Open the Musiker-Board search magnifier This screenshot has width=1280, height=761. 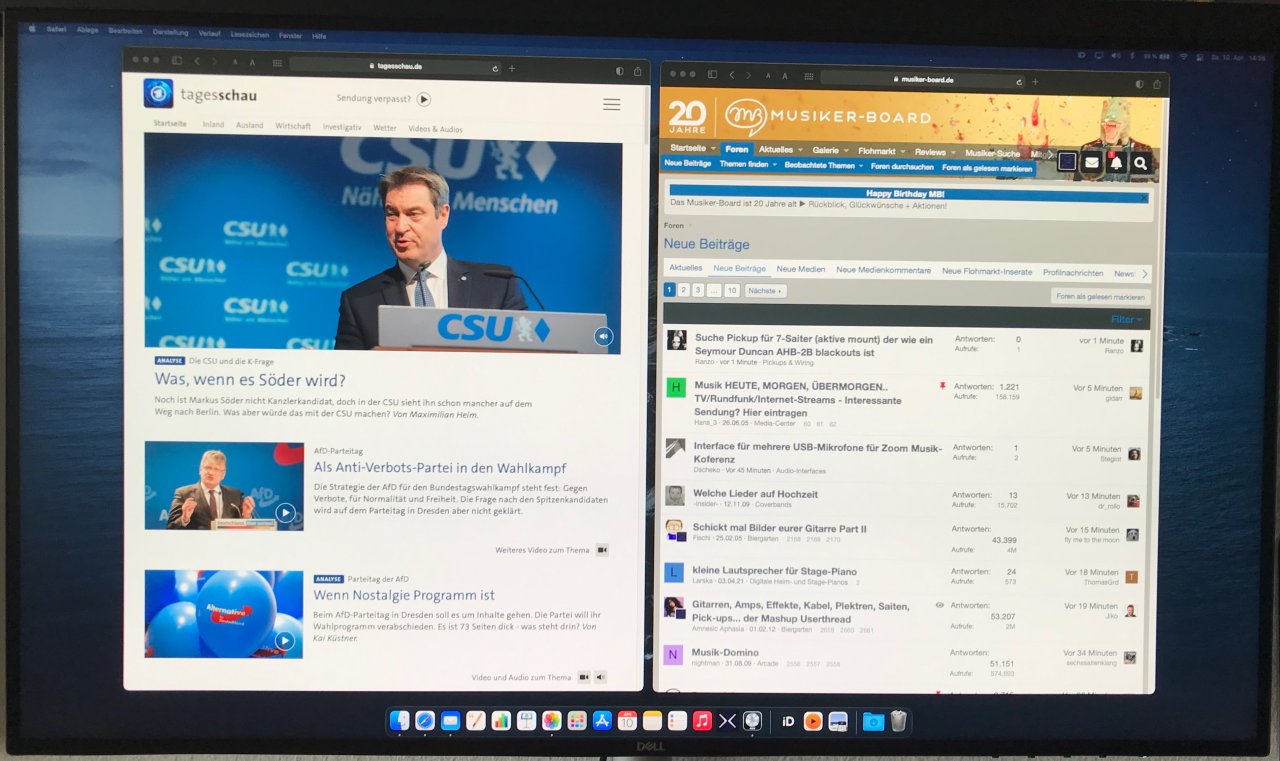(x=1140, y=163)
